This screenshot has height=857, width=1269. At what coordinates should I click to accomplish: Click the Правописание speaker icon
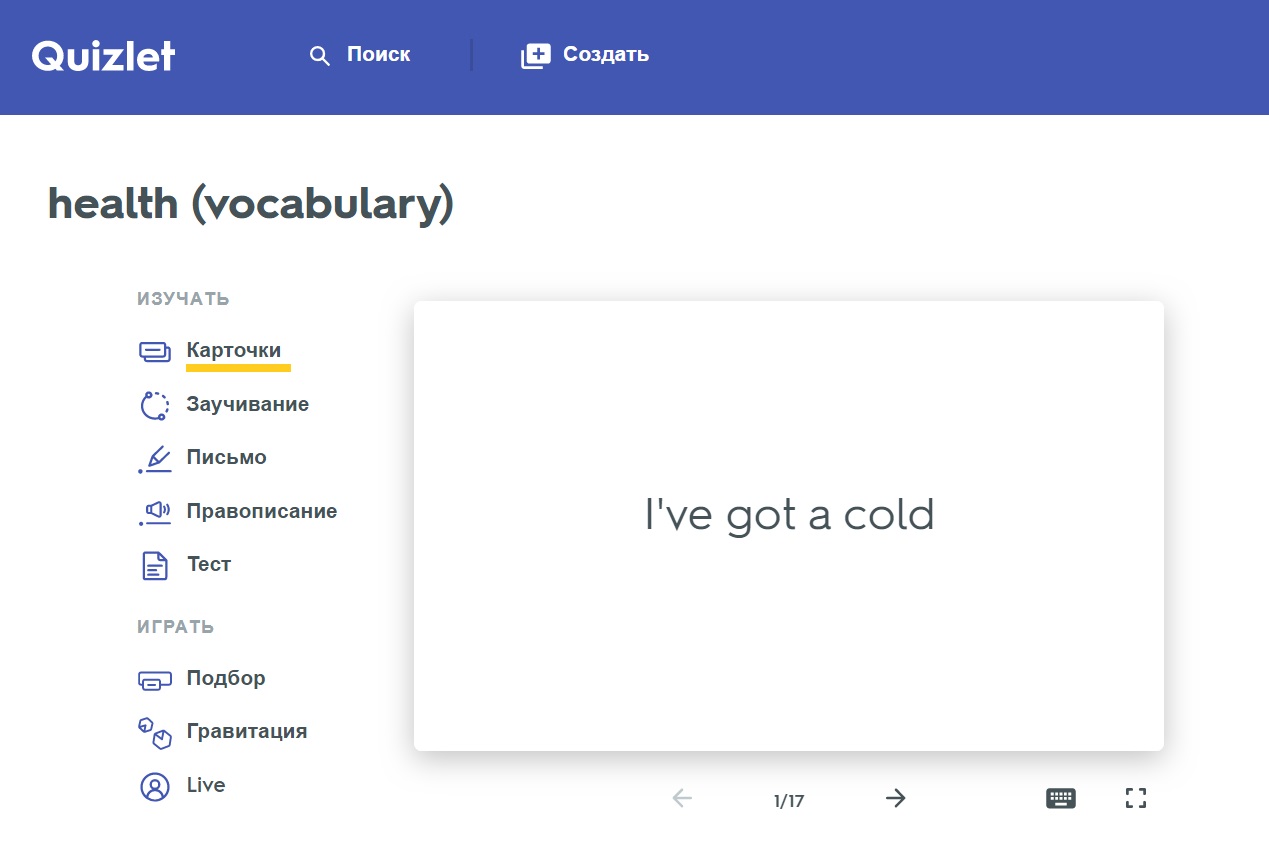coord(154,512)
